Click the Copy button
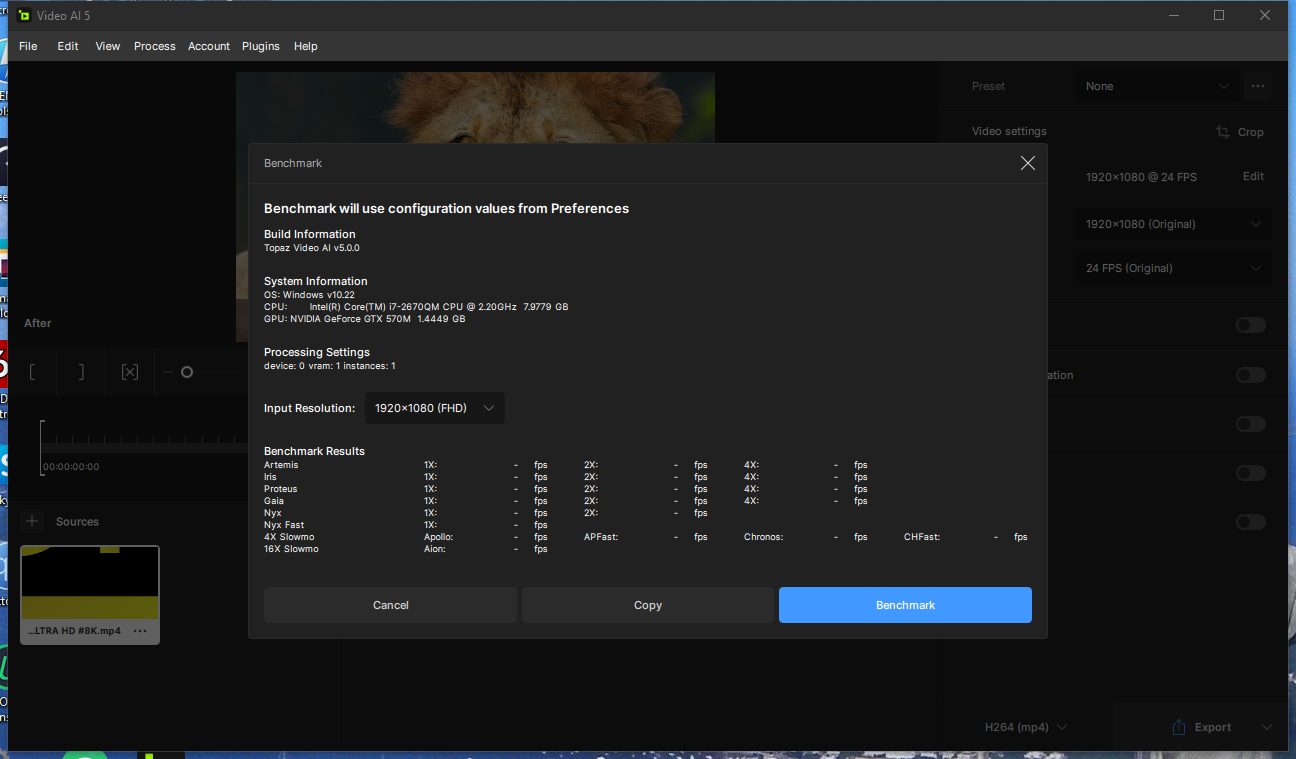The height and width of the screenshot is (759, 1296). click(648, 605)
